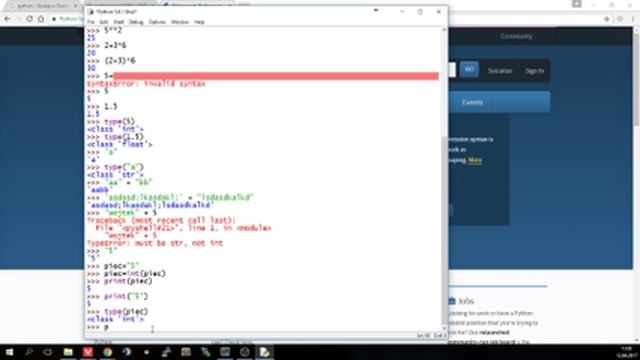Image resolution: width=640 pixels, height=360 pixels.
Task: Click the python.org search input field
Action: (x=452, y=69)
